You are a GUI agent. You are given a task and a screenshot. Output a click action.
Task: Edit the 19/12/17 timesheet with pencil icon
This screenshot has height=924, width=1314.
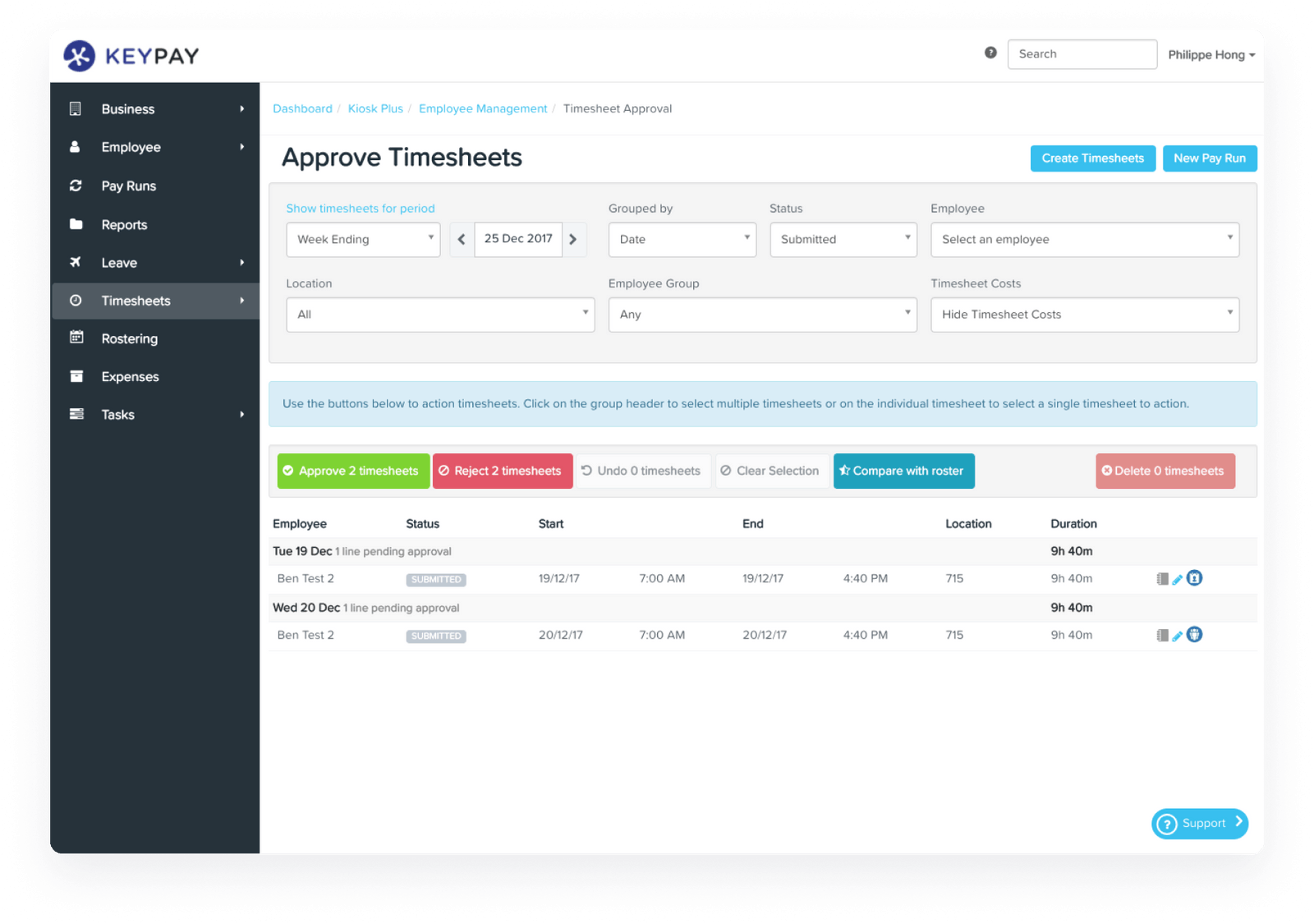[x=1177, y=580]
